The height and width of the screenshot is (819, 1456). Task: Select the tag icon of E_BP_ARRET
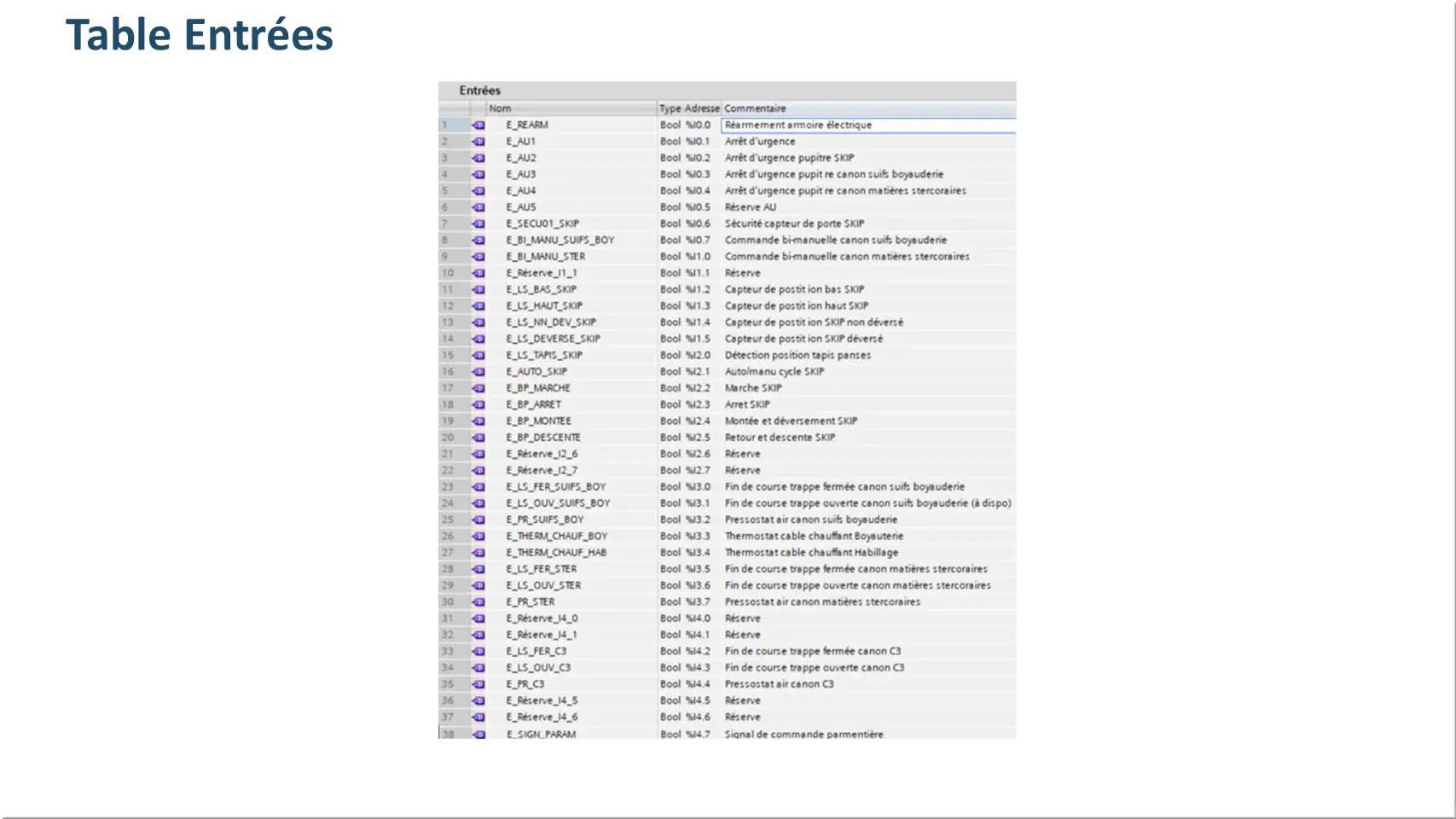[479, 404]
